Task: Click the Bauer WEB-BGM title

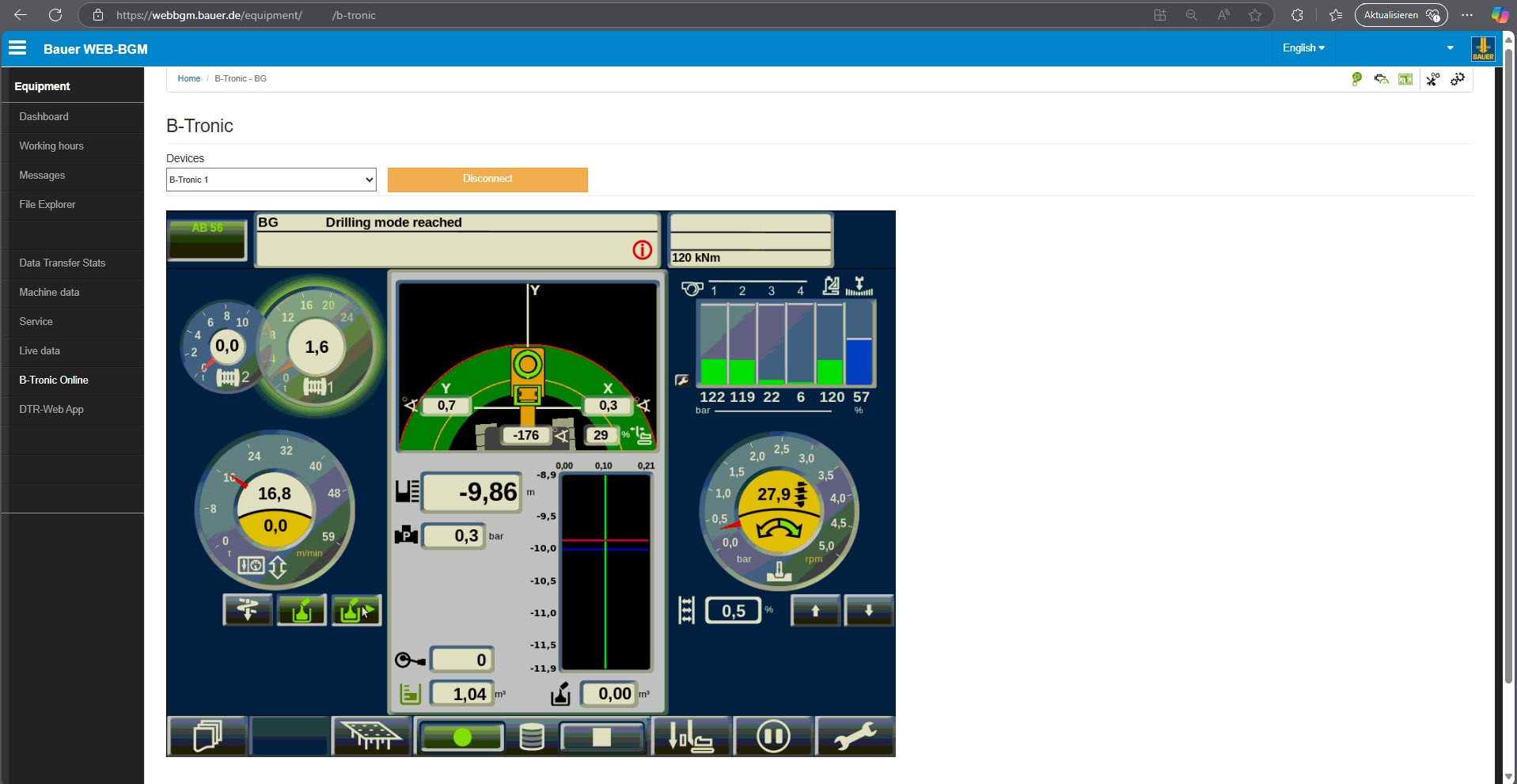Action: pos(95,49)
